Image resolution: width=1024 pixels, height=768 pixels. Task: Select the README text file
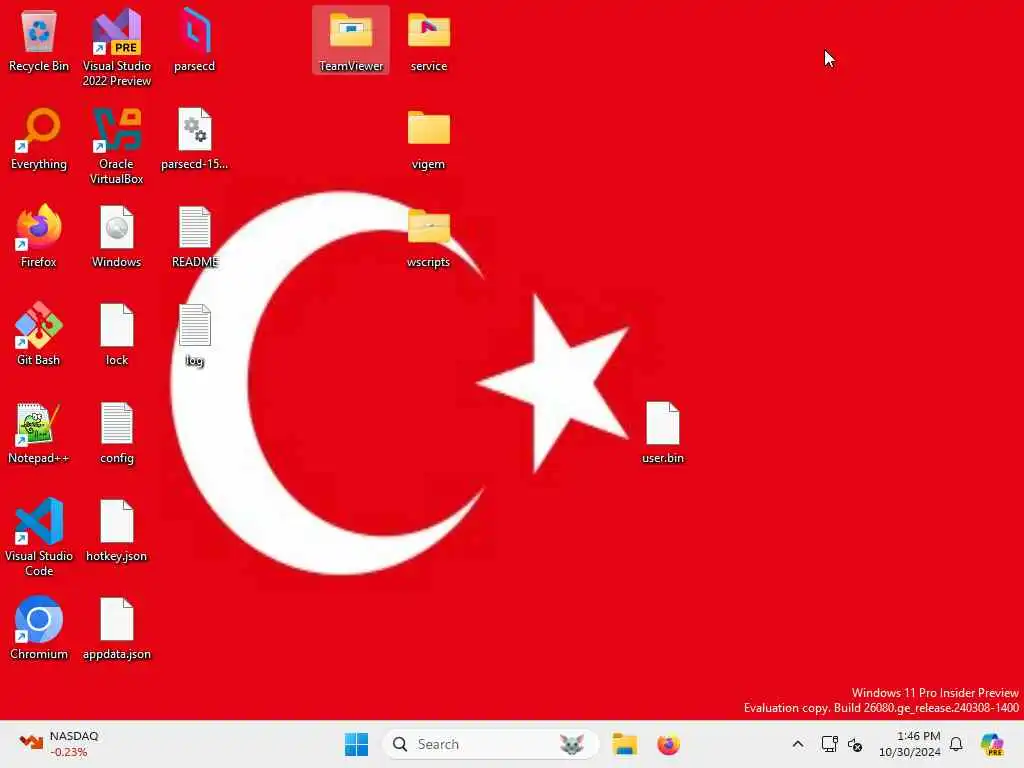click(195, 236)
